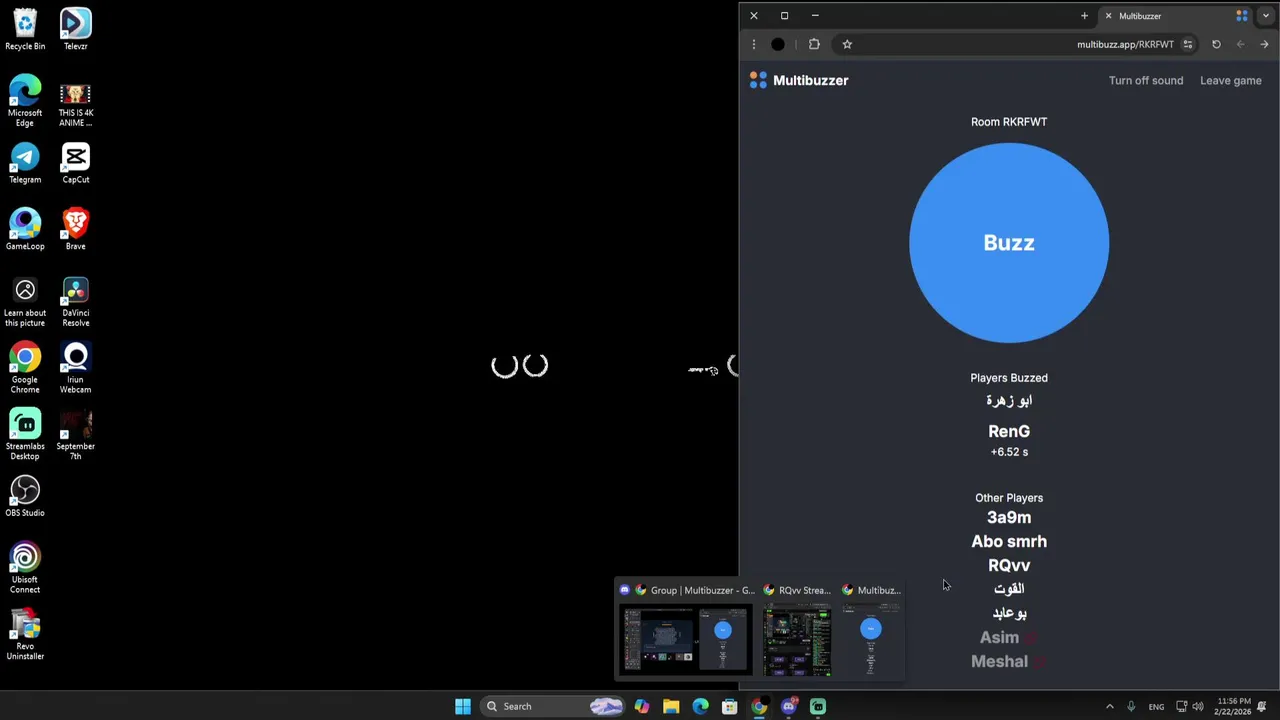The width and height of the screenshot is (1280, 720).
Task: Launch Microsoft Edge from the desktop
Action: [25, 101]
